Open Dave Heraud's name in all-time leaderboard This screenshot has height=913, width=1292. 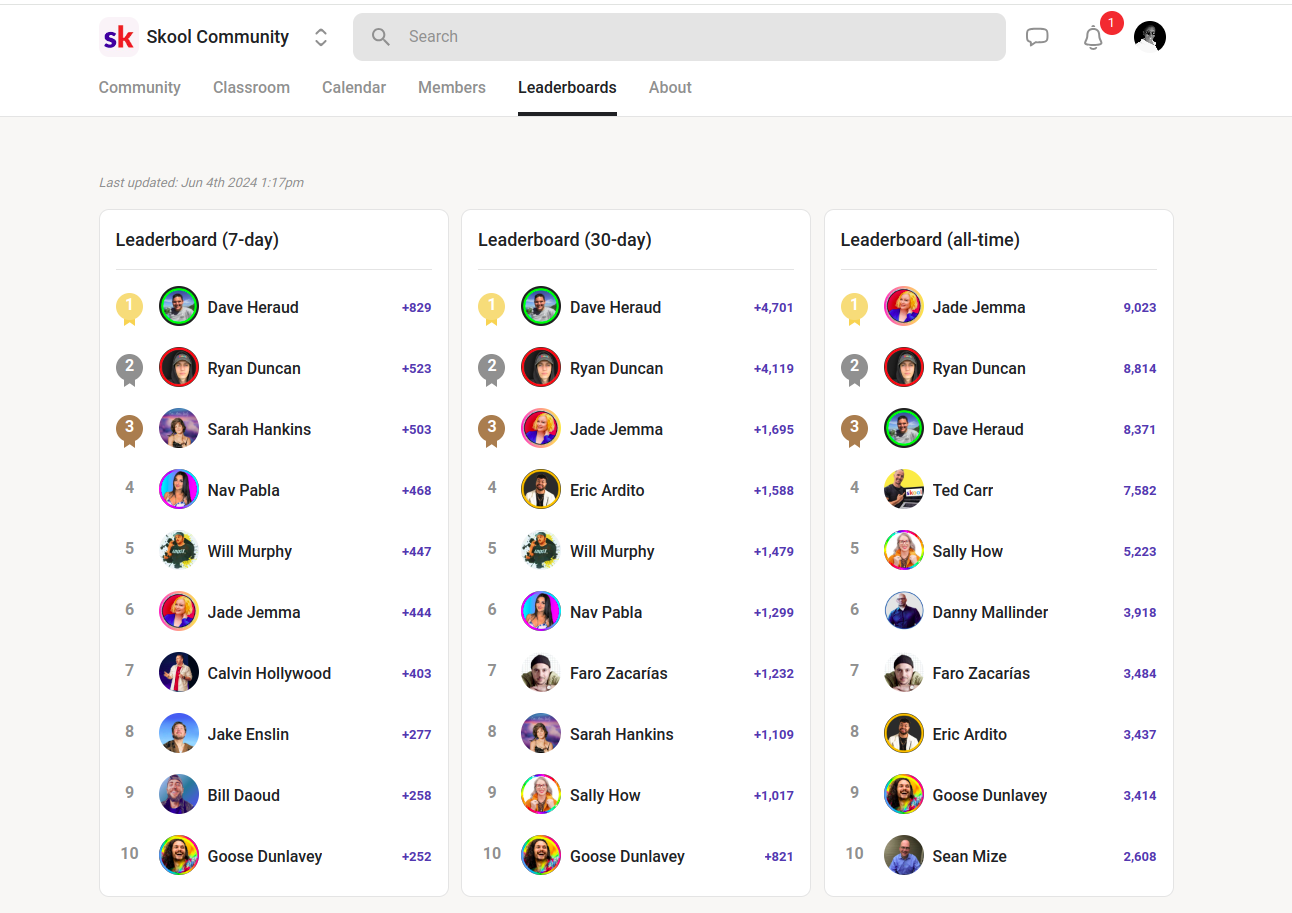click(978, 430)
